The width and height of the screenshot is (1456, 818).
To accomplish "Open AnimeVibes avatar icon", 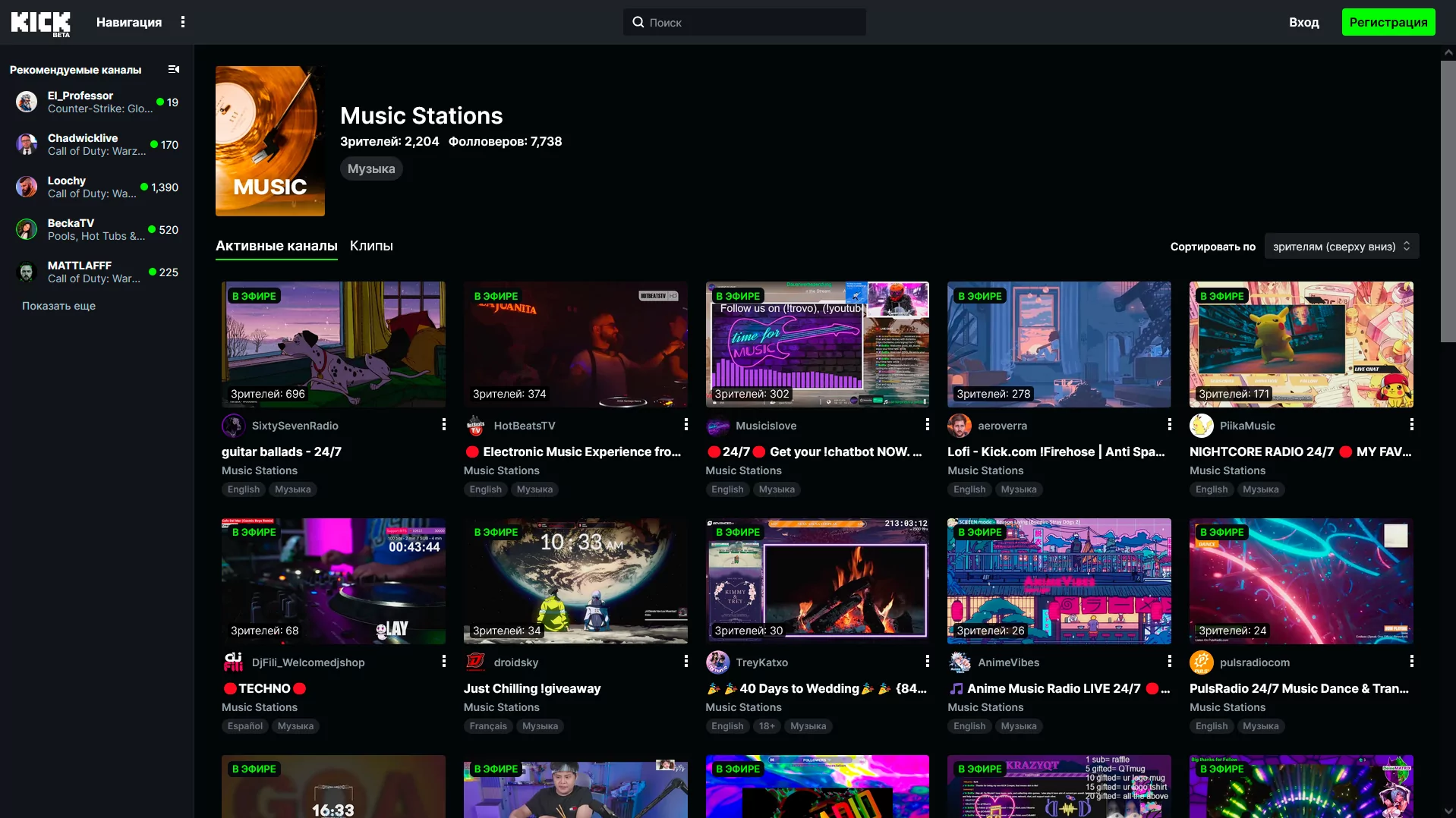I will pyautogui.click(x=960, y=662).
